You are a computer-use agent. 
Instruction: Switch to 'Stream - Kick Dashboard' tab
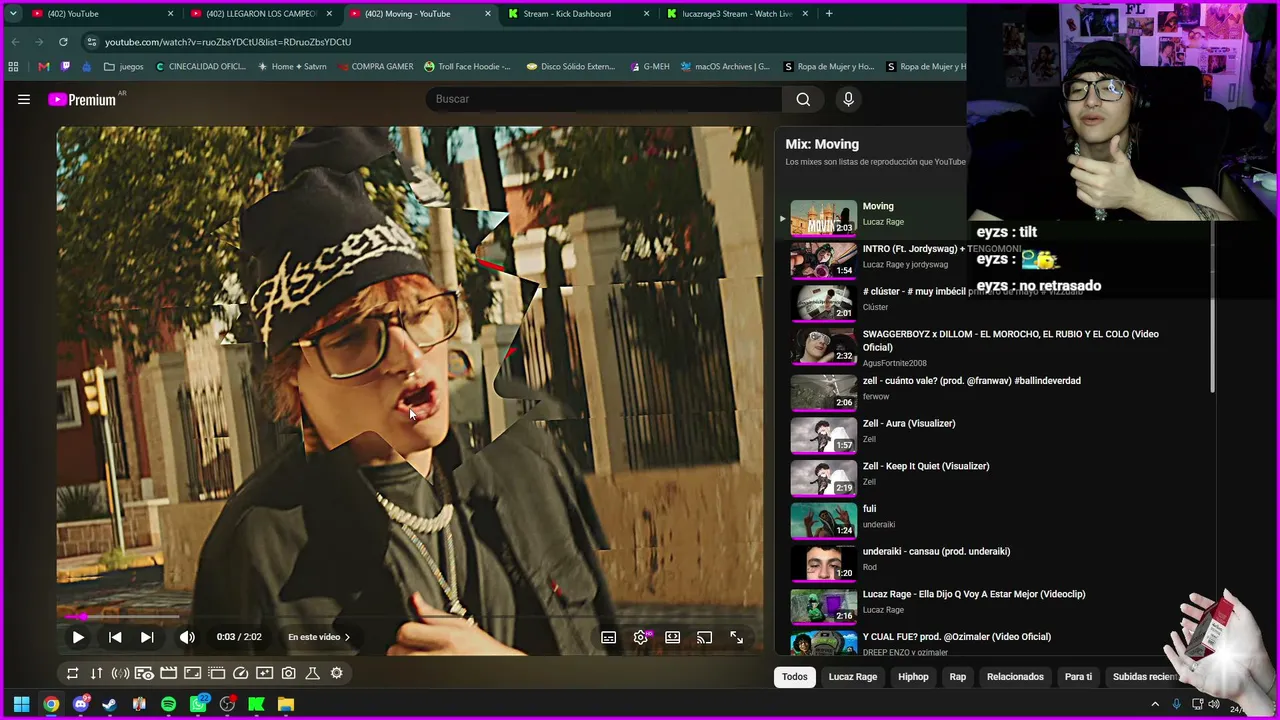578,14
